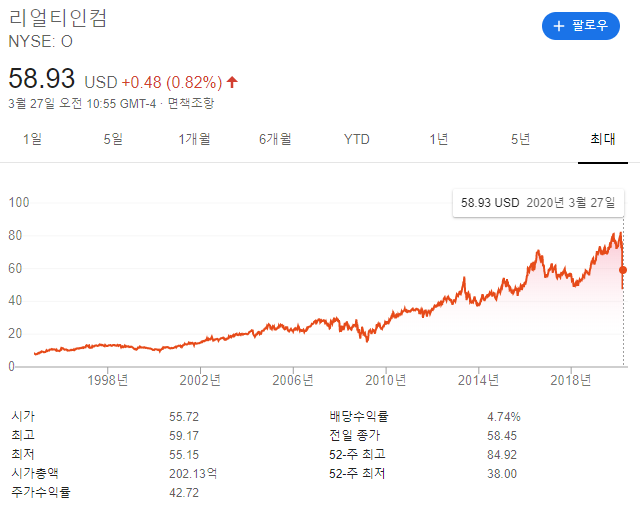Click the 배당수익률 value 4.74%
The height and width of the screenshot is (507, 640).
(504, 417)
